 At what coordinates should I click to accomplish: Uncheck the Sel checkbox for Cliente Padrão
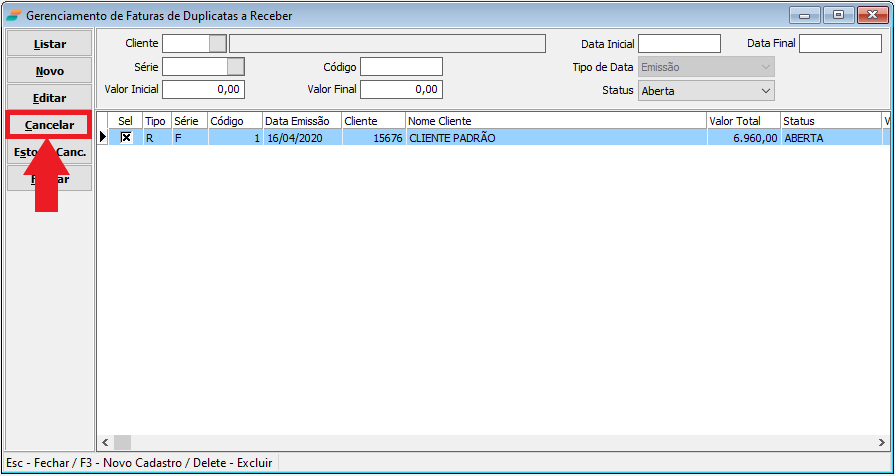[126, 138]
